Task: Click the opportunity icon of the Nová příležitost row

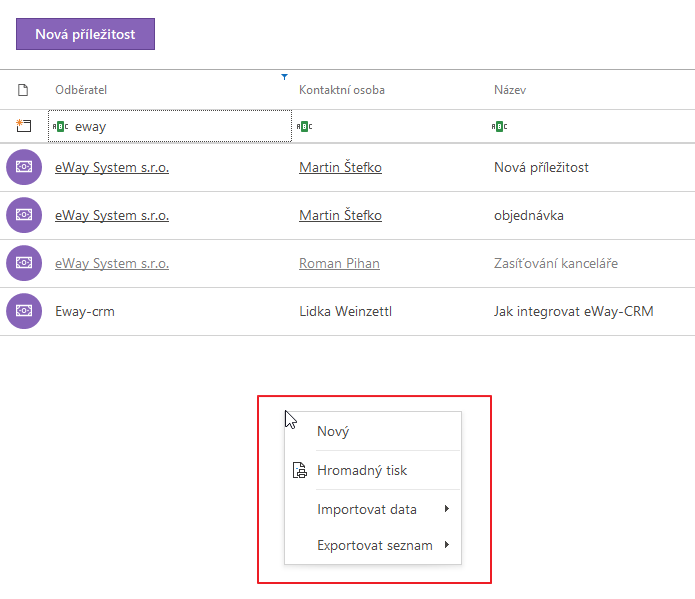Action: [x=24, y=167]
